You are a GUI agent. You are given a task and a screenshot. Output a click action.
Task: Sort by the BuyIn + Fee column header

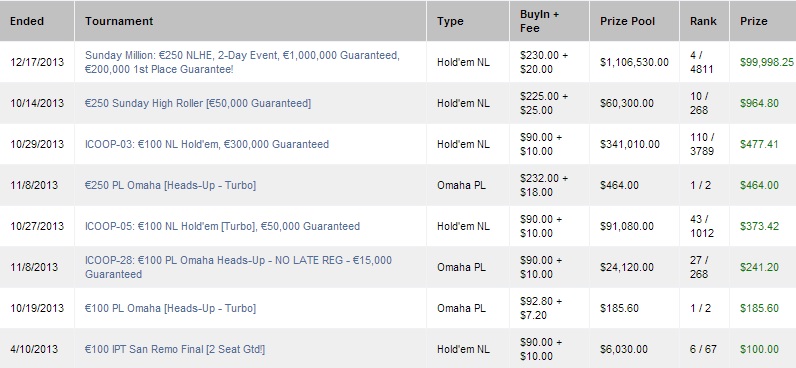point(539,21)
